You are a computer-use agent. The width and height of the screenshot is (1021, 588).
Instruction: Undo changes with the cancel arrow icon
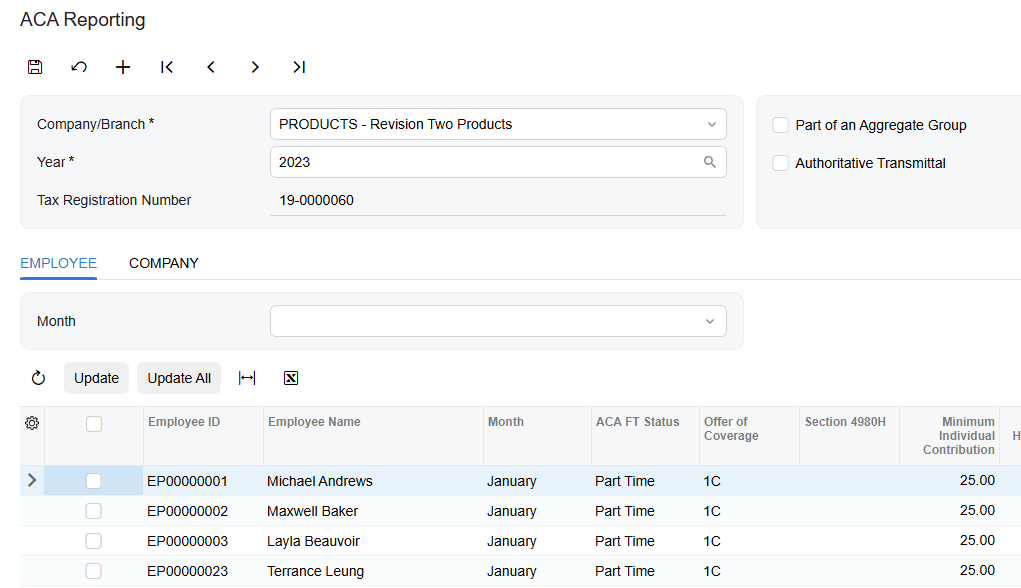(79, 67)
